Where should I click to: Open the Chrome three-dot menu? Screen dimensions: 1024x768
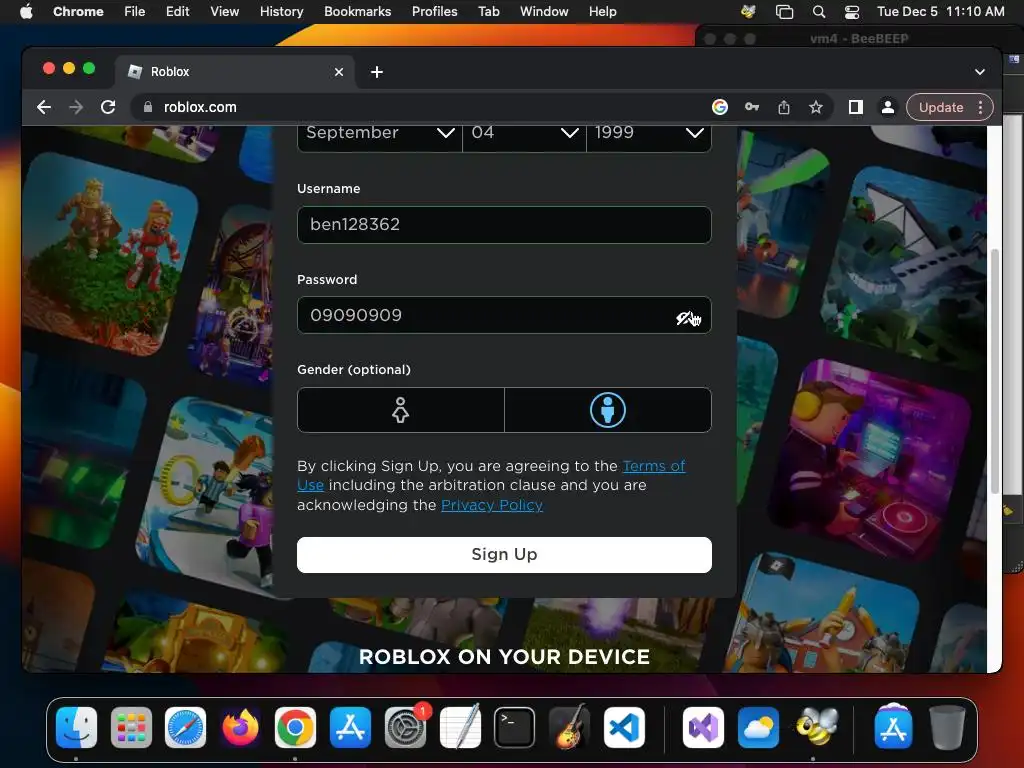[x=980, y=107]
